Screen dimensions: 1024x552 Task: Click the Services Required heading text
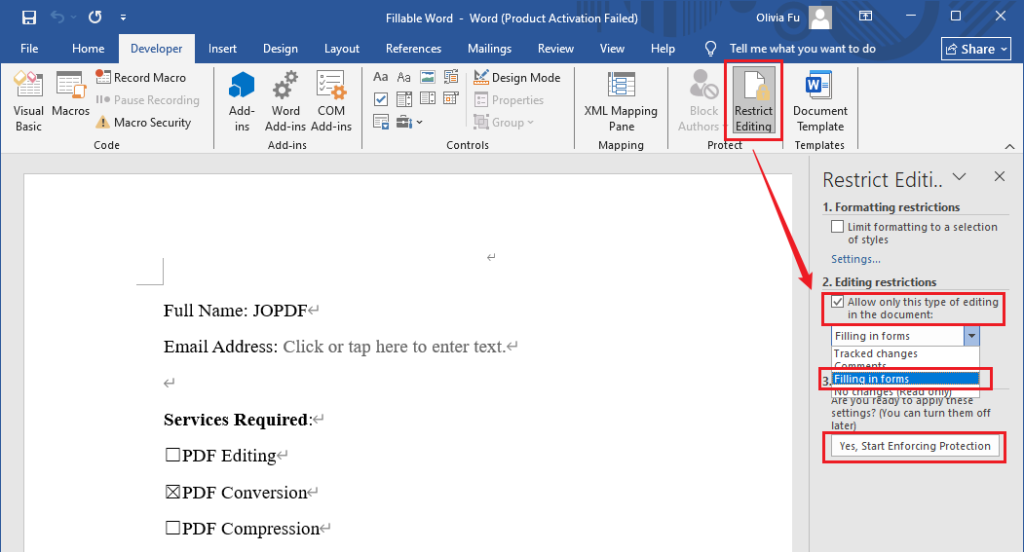238,419
